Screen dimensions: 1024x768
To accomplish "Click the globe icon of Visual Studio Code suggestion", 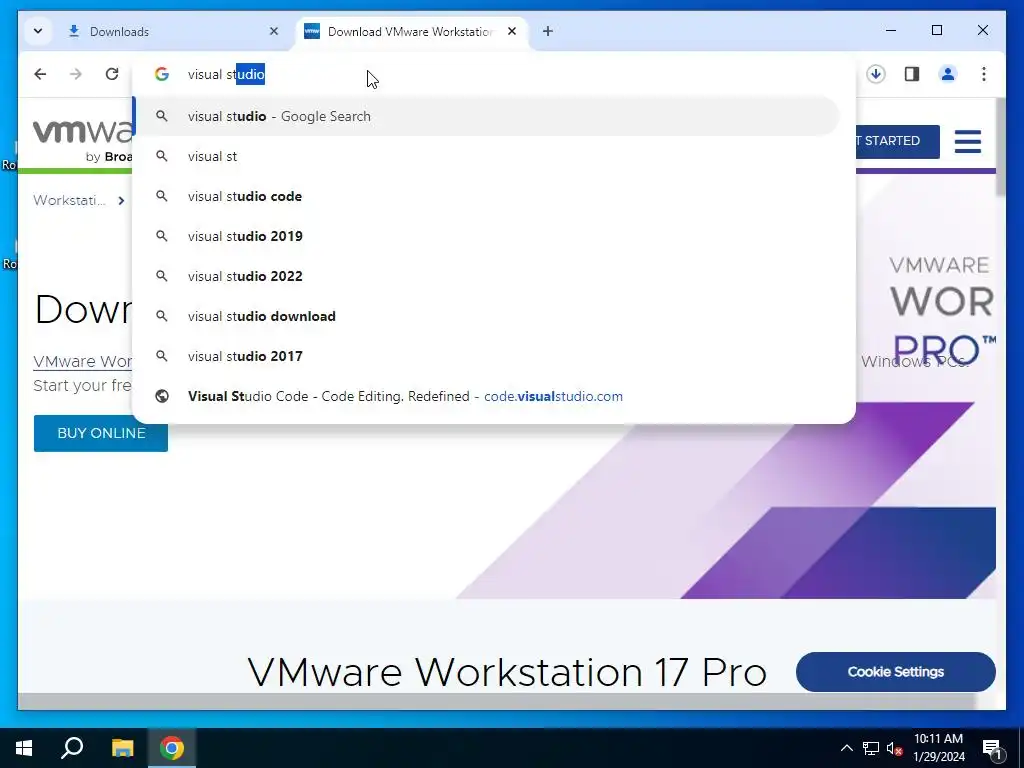I will tap(162, 396).
